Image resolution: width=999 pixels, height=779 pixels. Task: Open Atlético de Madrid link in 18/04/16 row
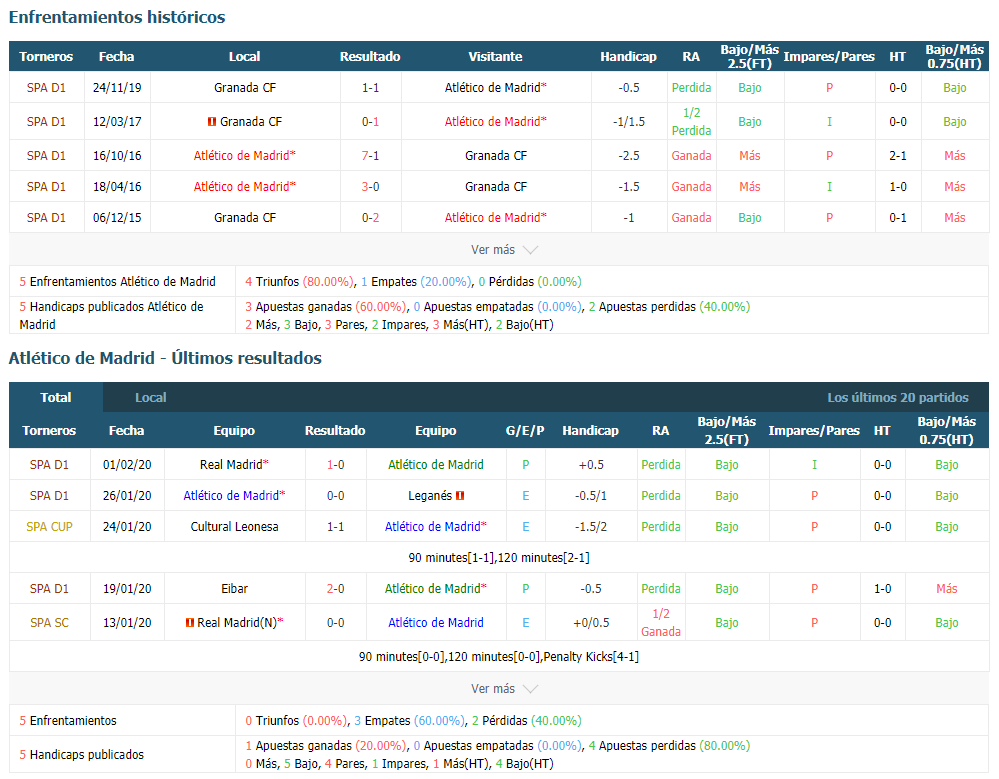pyautogui.click(x=245, y=187)
